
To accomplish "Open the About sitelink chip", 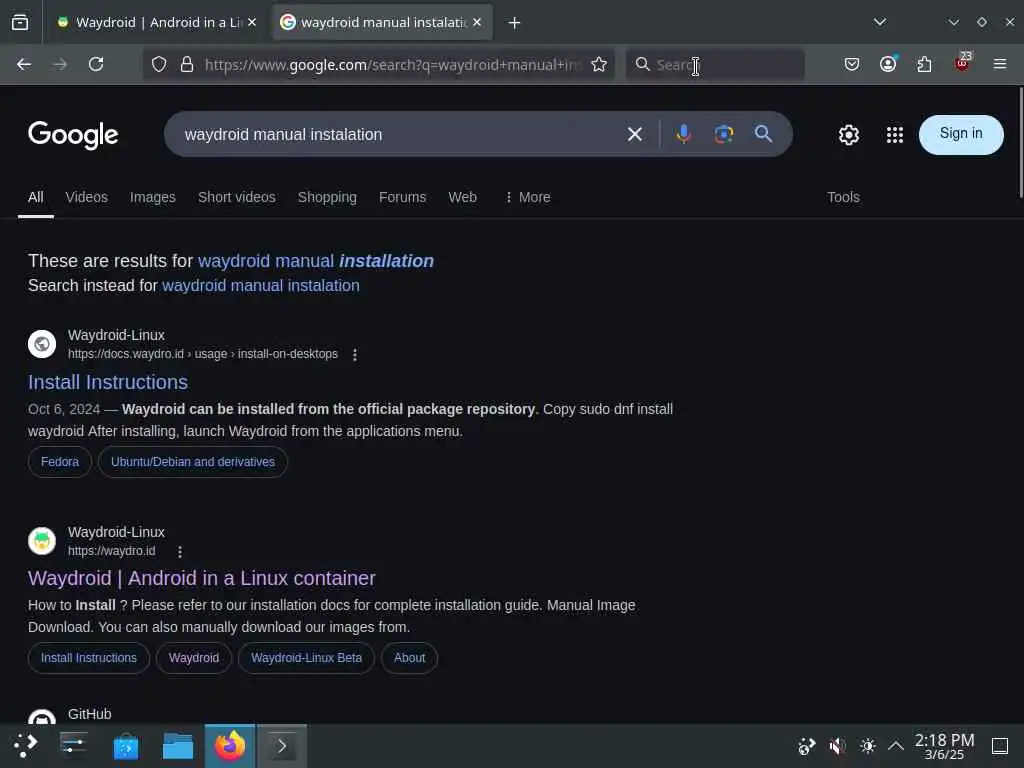I will pos(409,658).
